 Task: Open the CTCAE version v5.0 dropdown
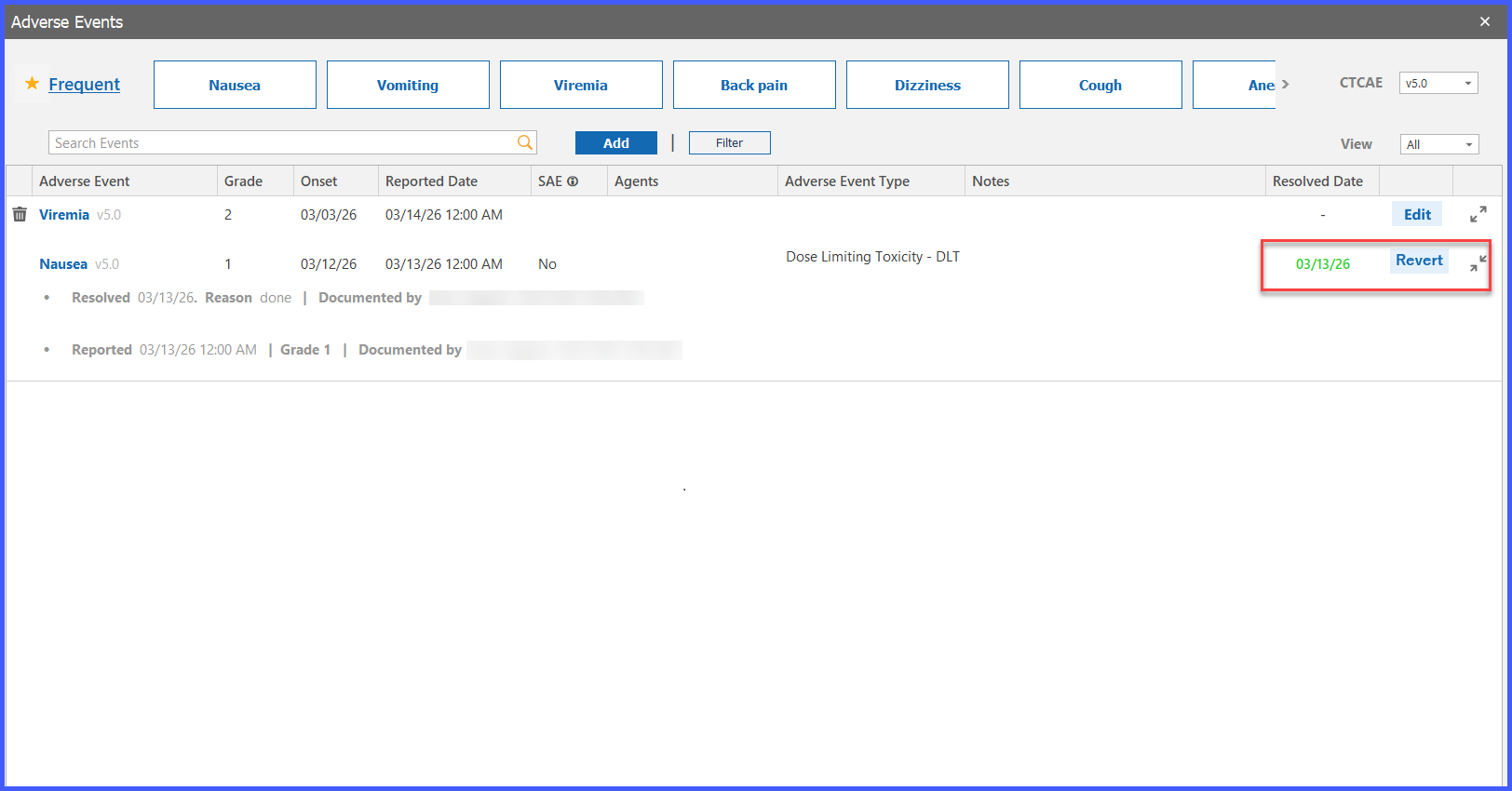click(1438, 83)
